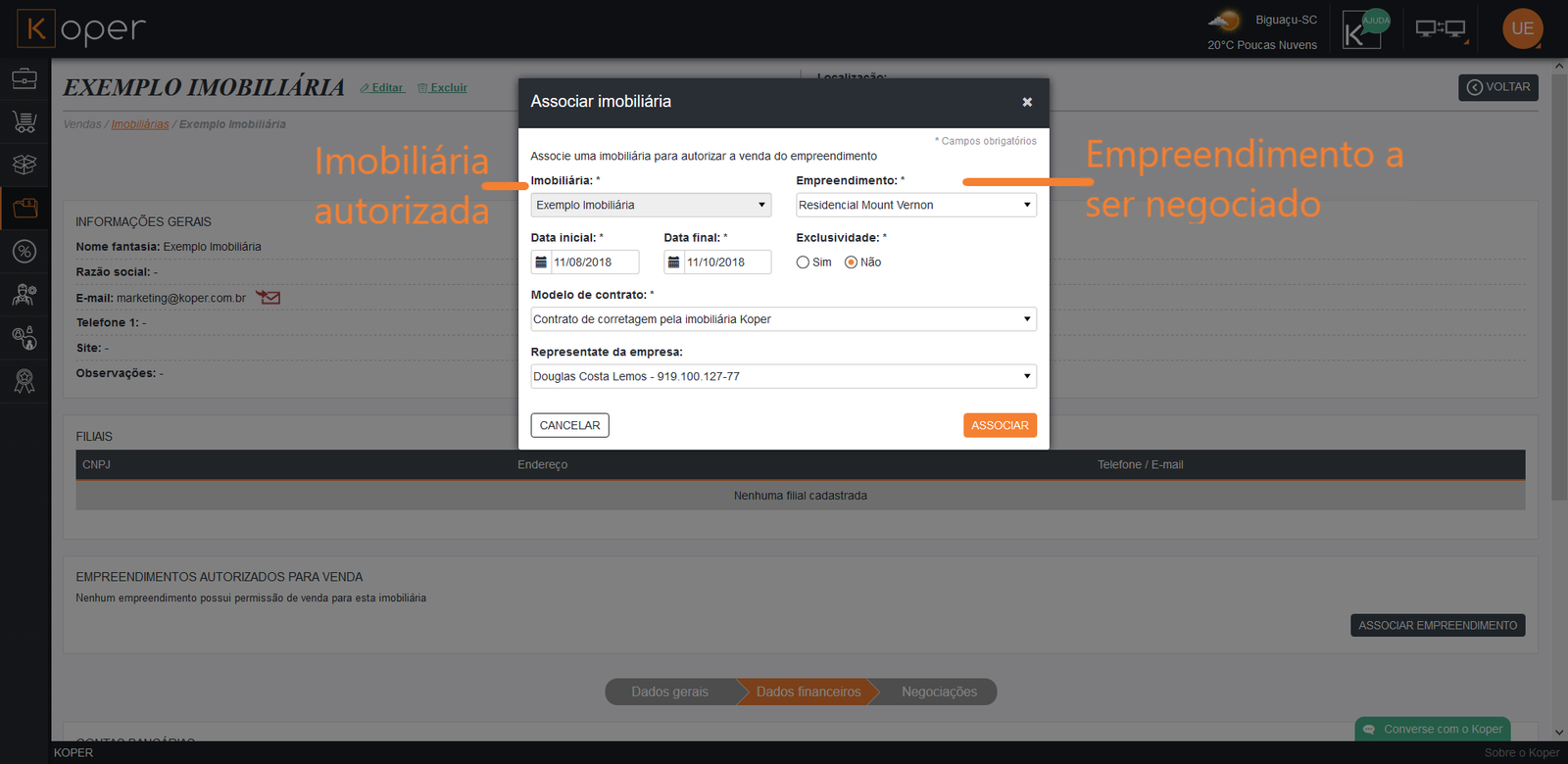Close the Associar imobiliária dialog
Image resolution: width=1568 pixels, height=764 pixels.
click(x=1027, y=103)
